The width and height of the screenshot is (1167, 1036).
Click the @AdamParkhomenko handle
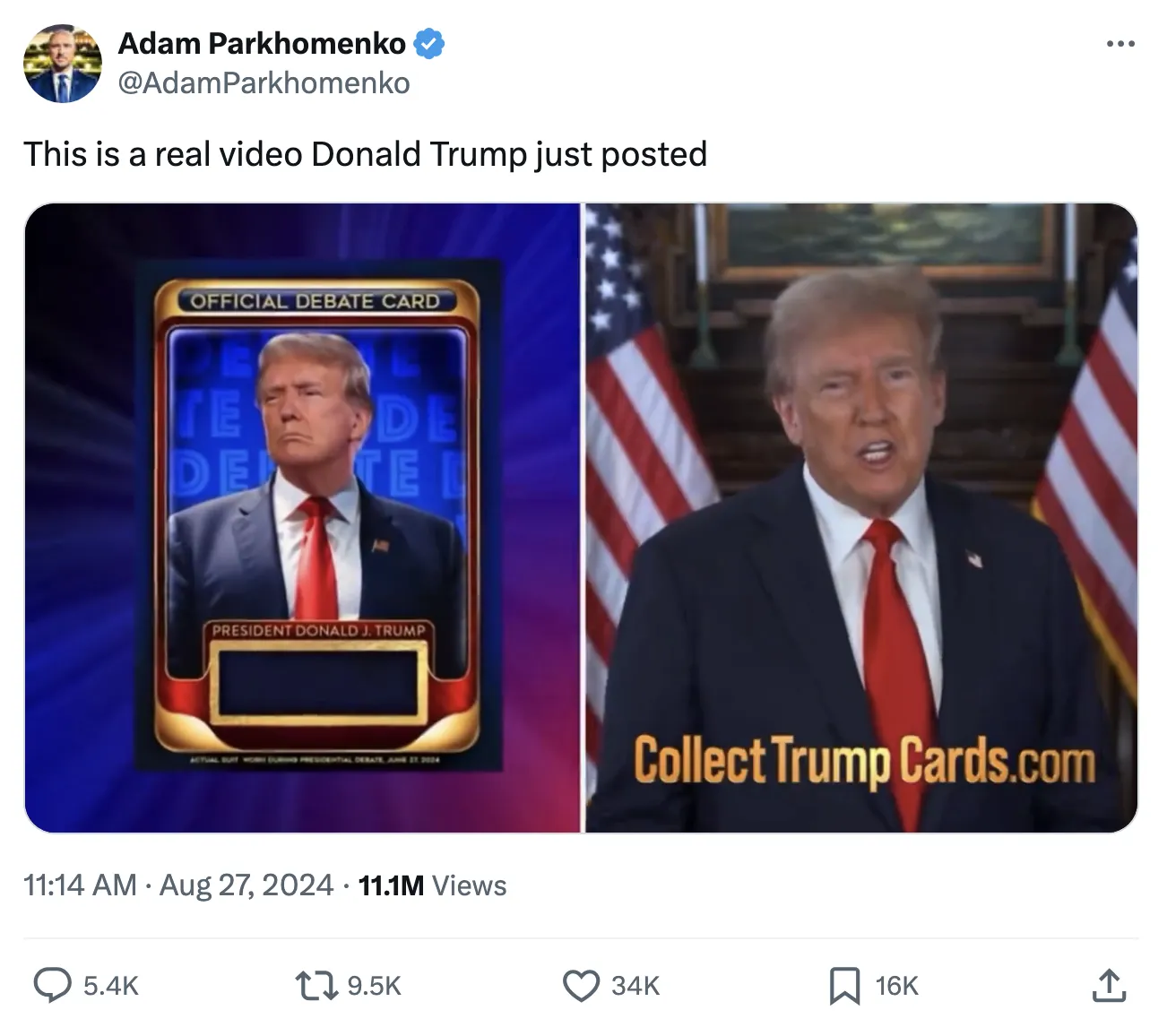point(264,82)
